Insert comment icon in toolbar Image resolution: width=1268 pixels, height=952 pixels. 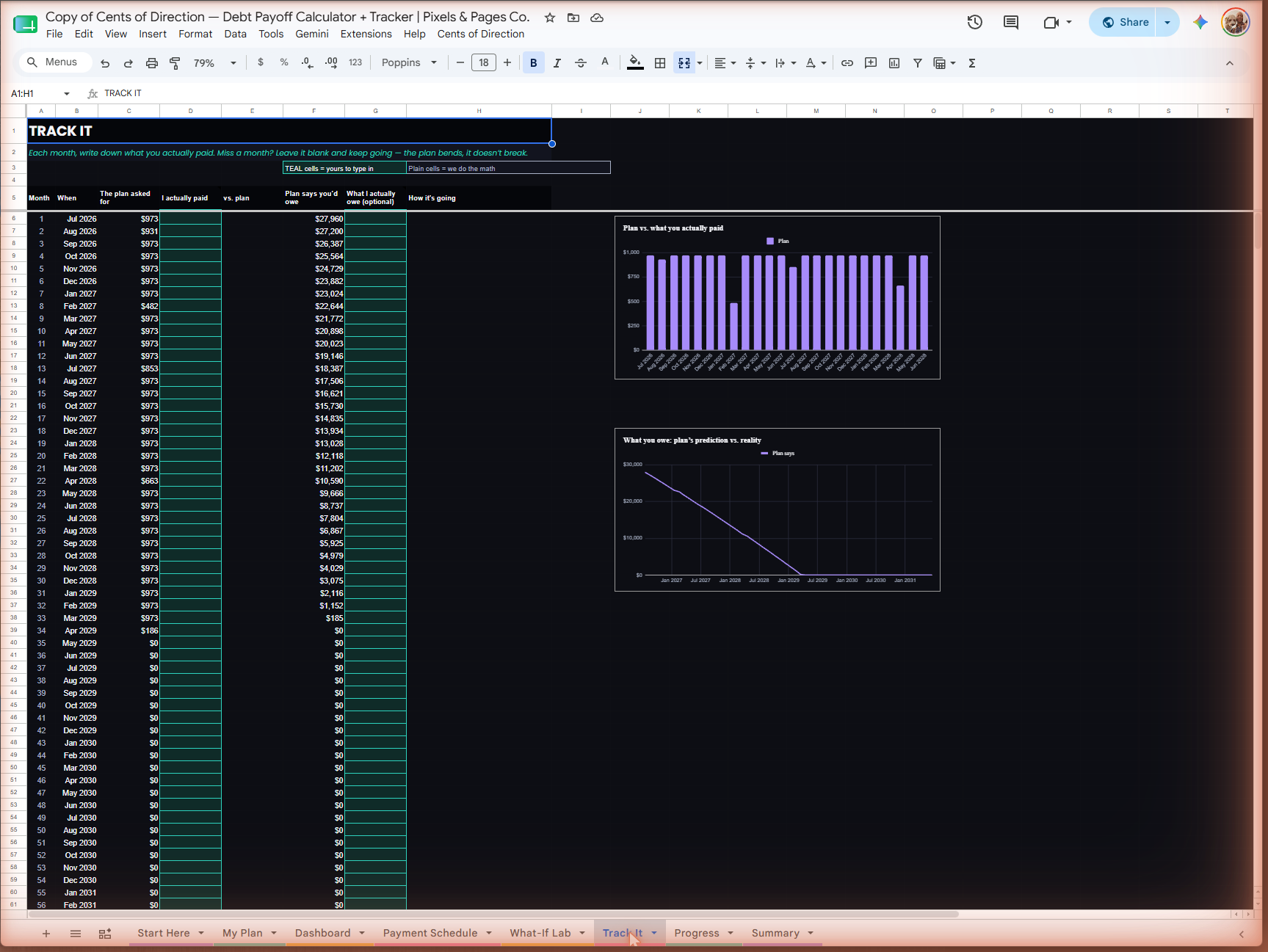[871, 63]
